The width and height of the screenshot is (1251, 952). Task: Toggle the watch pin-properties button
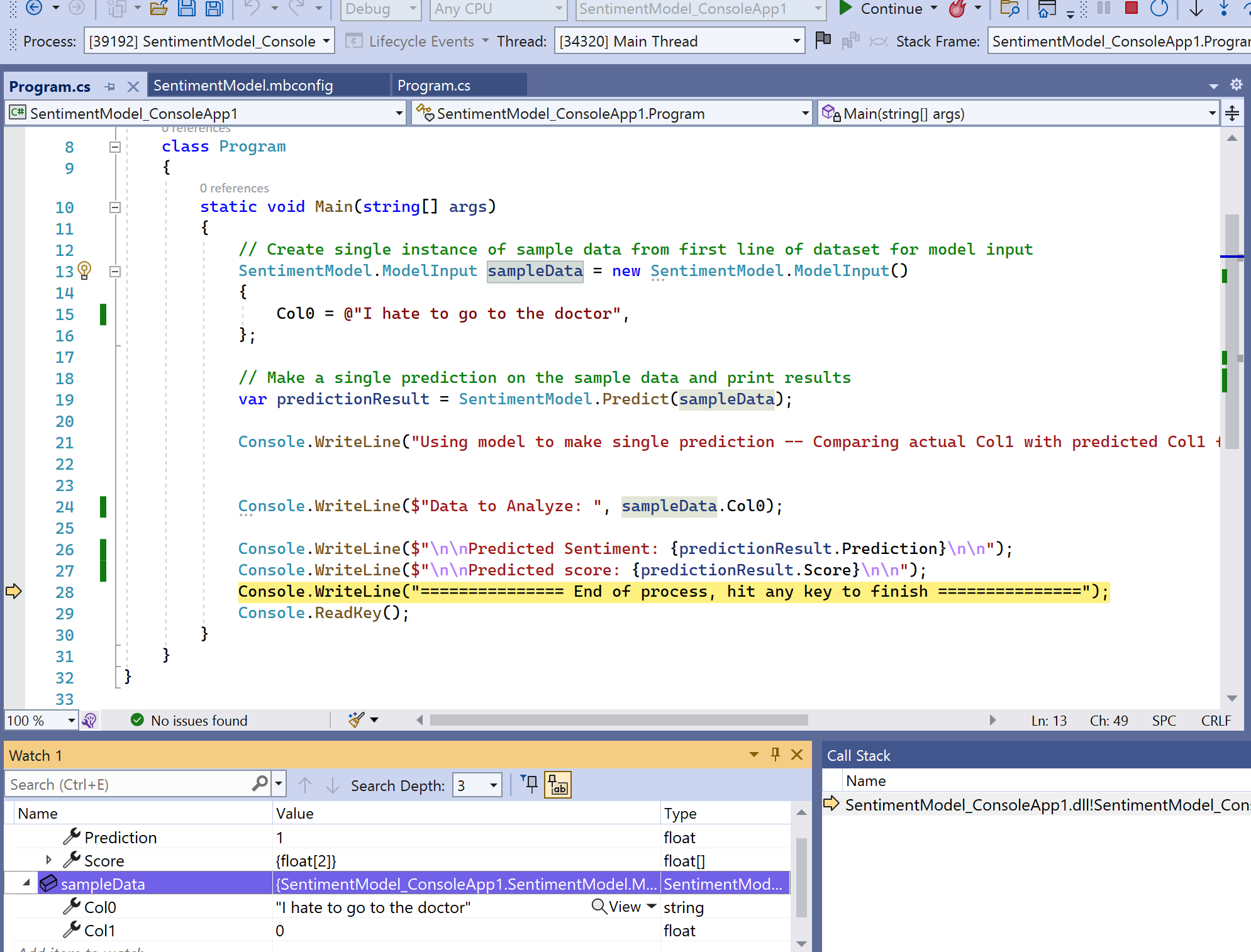click(x=530, y=785)
